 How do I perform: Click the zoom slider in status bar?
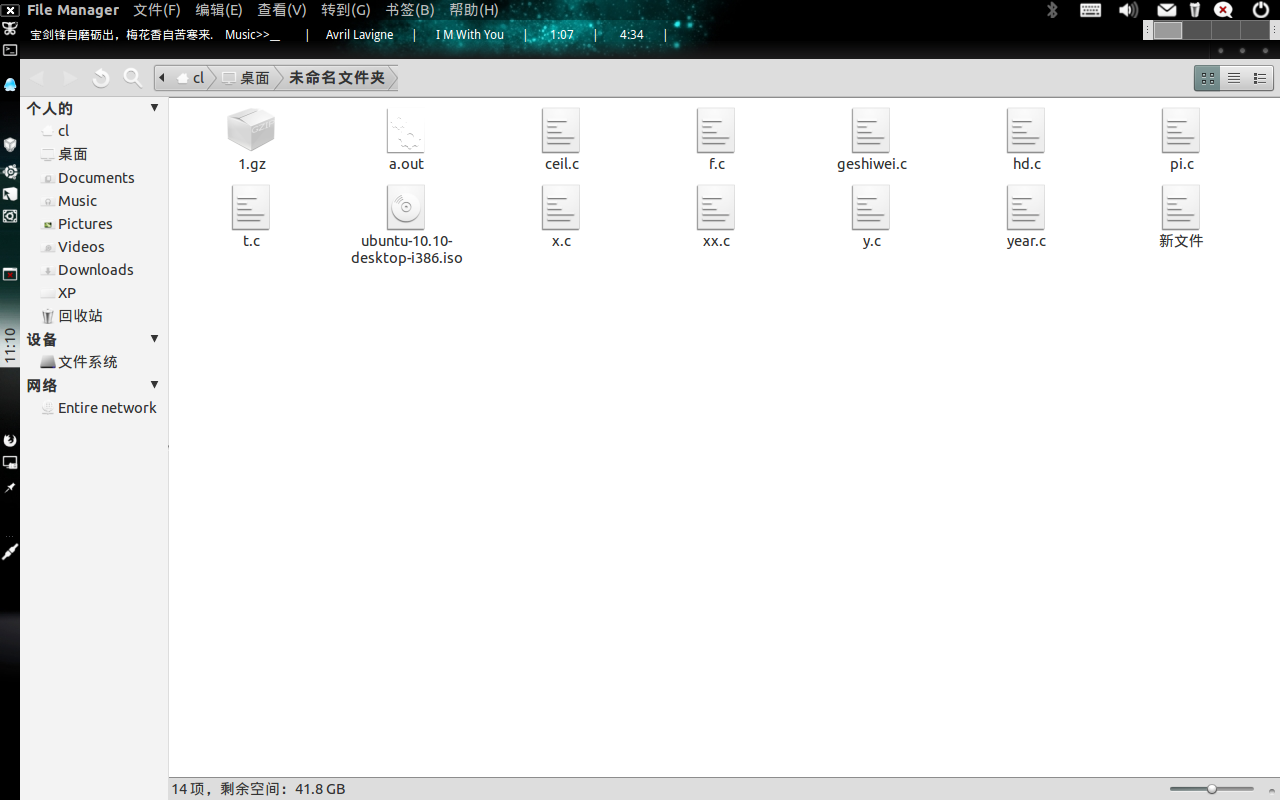pos(1212,789)
